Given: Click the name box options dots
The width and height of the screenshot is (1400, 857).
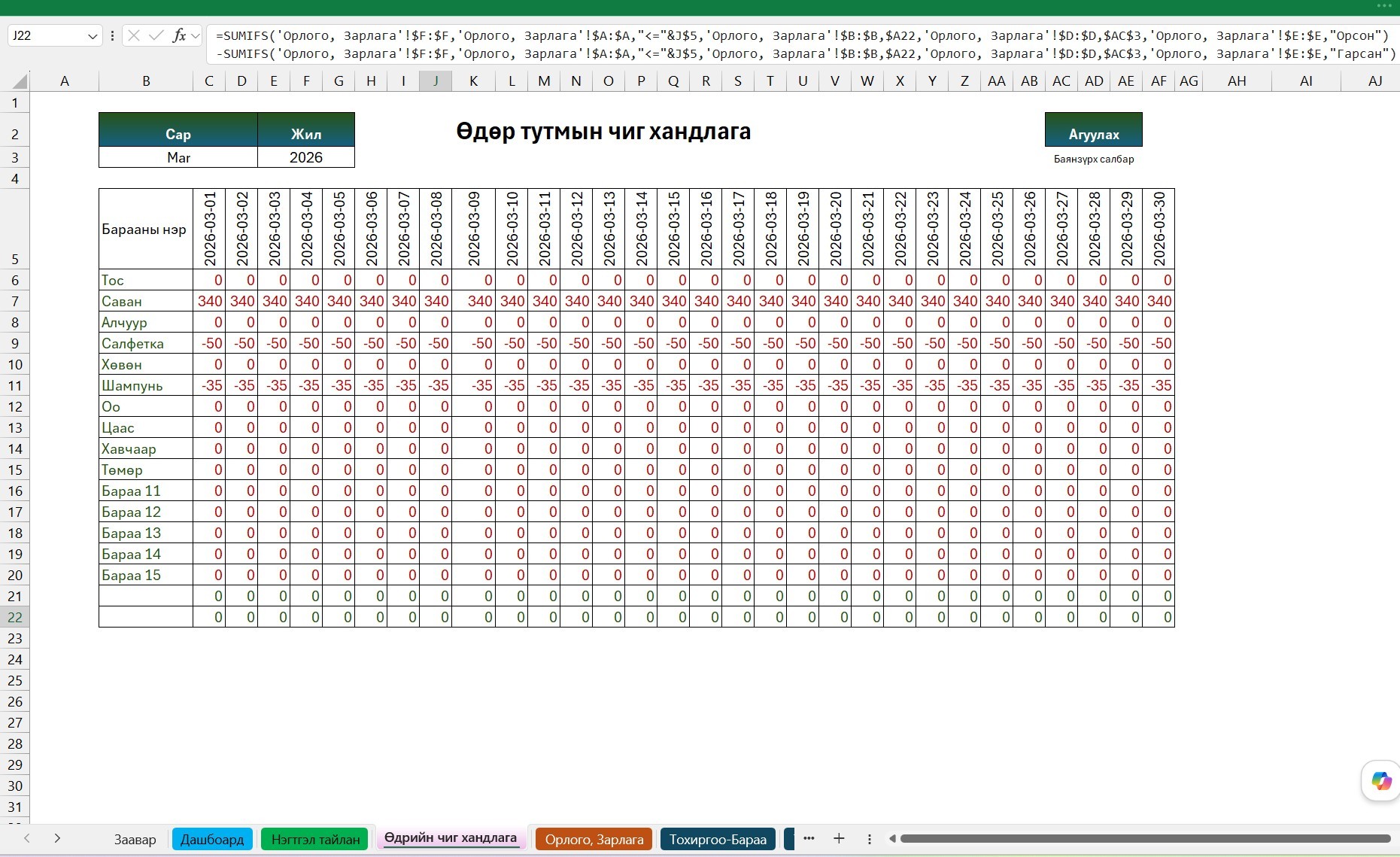Looking at the screenshot, I should pos(112,35).
